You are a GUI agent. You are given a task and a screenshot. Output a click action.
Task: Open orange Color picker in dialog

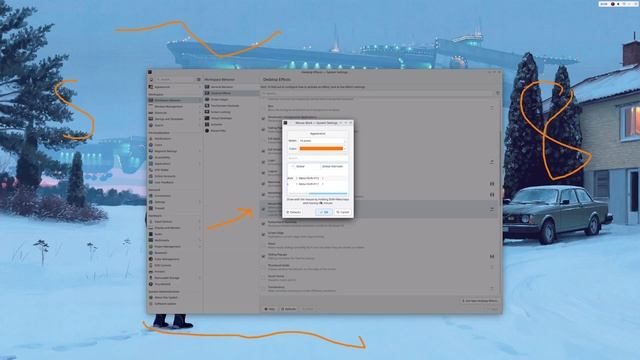322,149
